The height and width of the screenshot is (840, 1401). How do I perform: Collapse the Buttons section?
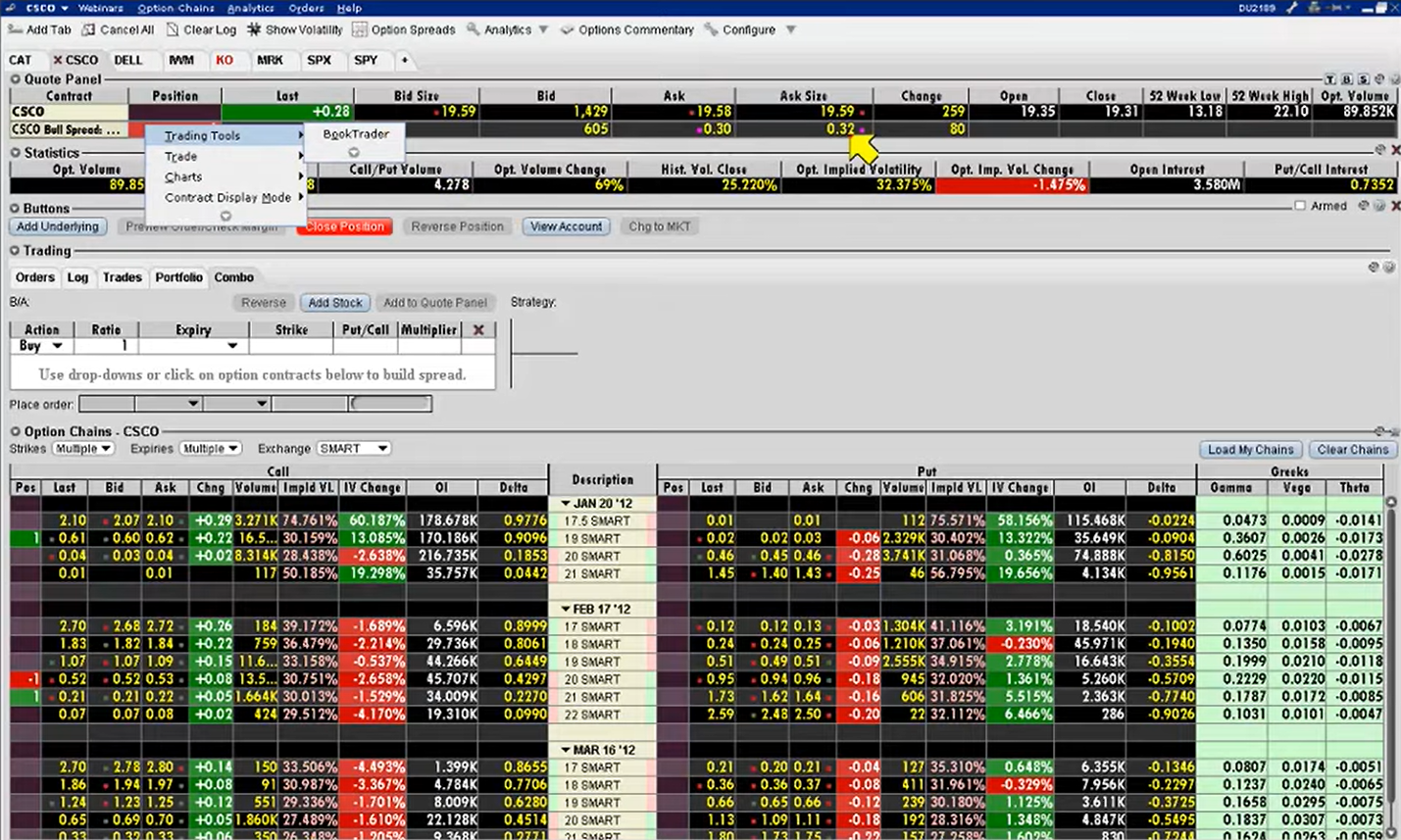point(16,209)
